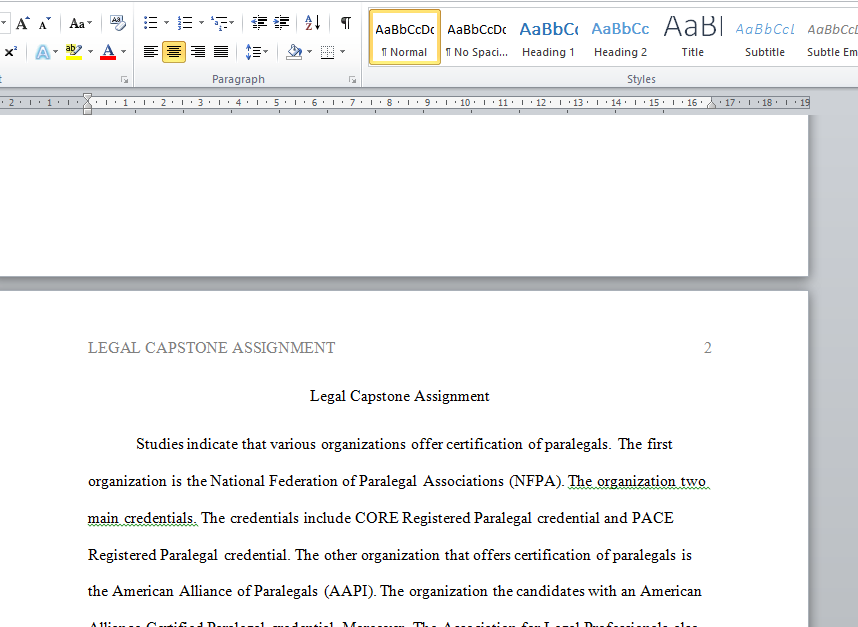Apply the Subtitle style
The height and width of the screenshot is (627, 858).
(x=764, y=37)
